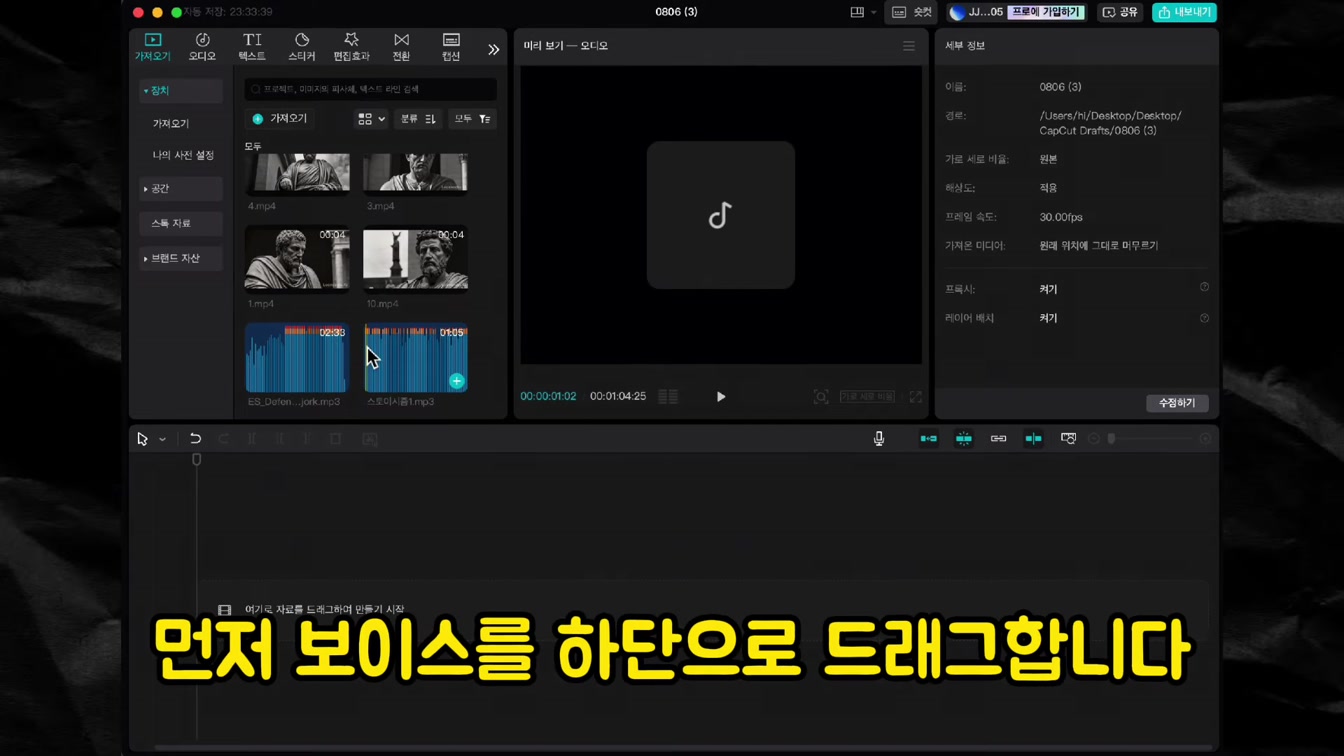Enter fullscreen preview
The width and height of the screenshot is (1344, 756).
tap(916, 397)
